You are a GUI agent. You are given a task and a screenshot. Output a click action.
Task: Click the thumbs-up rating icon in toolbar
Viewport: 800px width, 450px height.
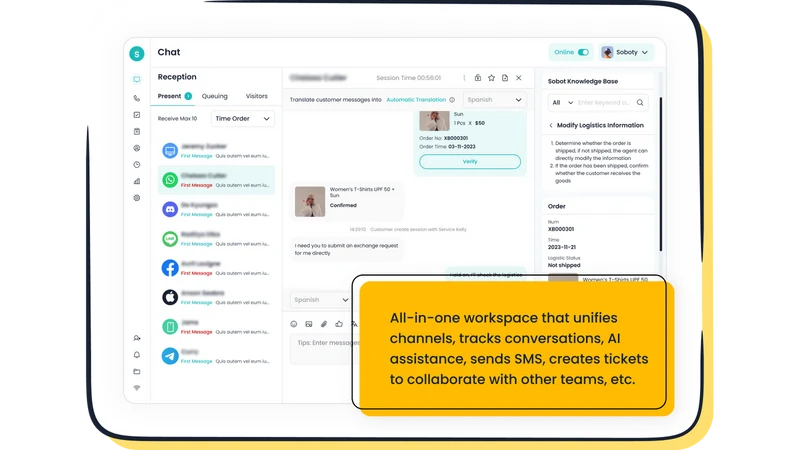click(x=339, y=324)
